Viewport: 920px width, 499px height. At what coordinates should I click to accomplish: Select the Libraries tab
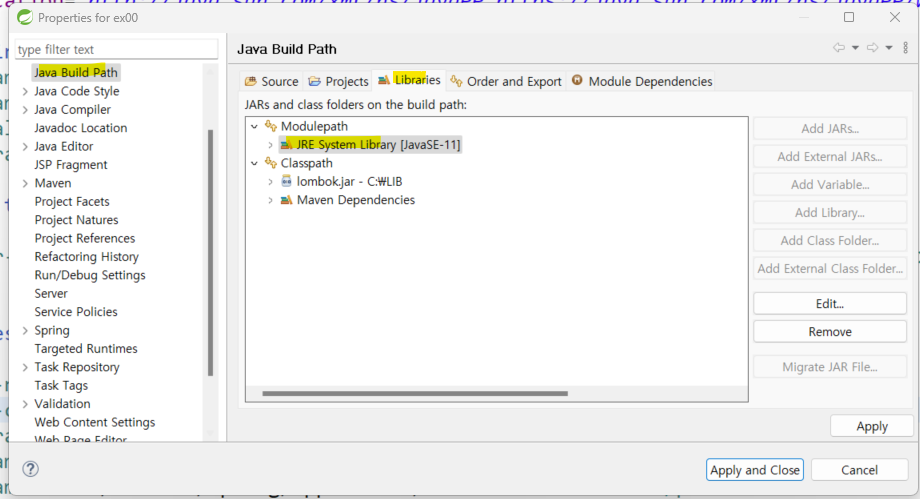point(410,80)
